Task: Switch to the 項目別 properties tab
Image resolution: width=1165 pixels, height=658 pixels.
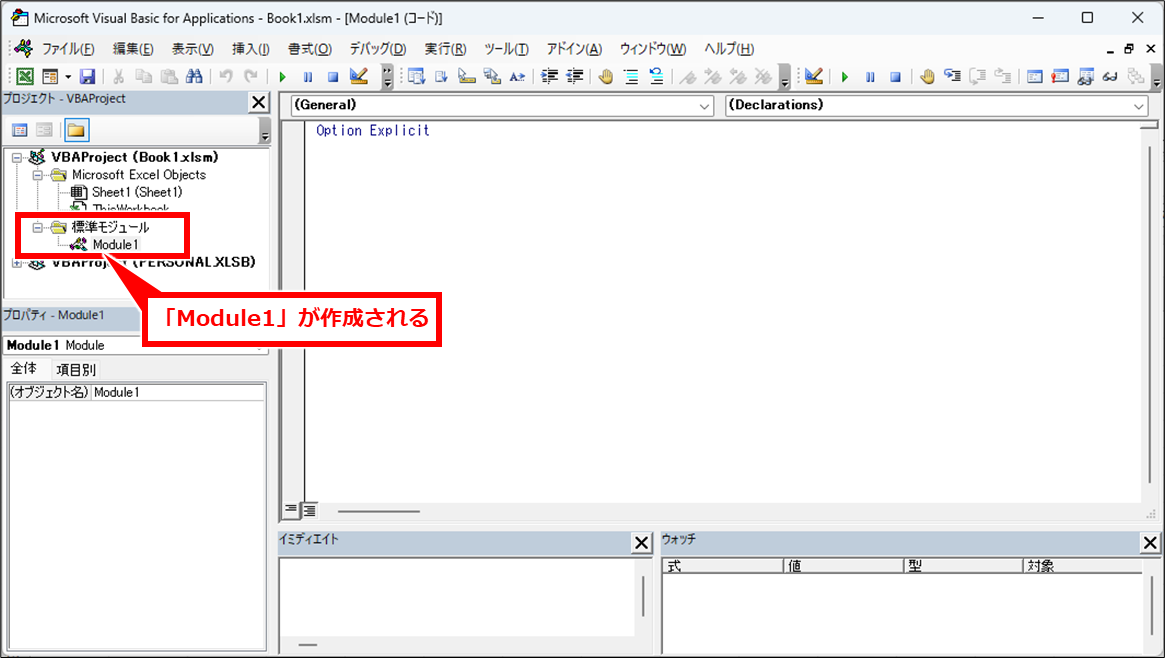Action: (76, 369)
